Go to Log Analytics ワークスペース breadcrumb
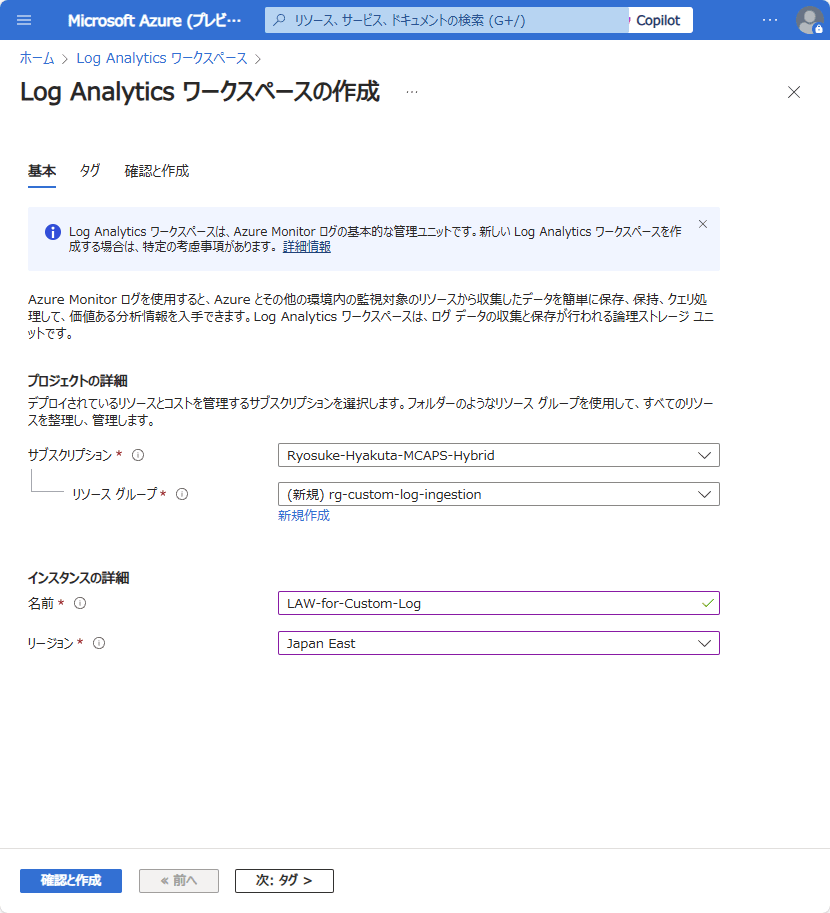The width and height of the screenshot is (830, 913). pos(162,58)
